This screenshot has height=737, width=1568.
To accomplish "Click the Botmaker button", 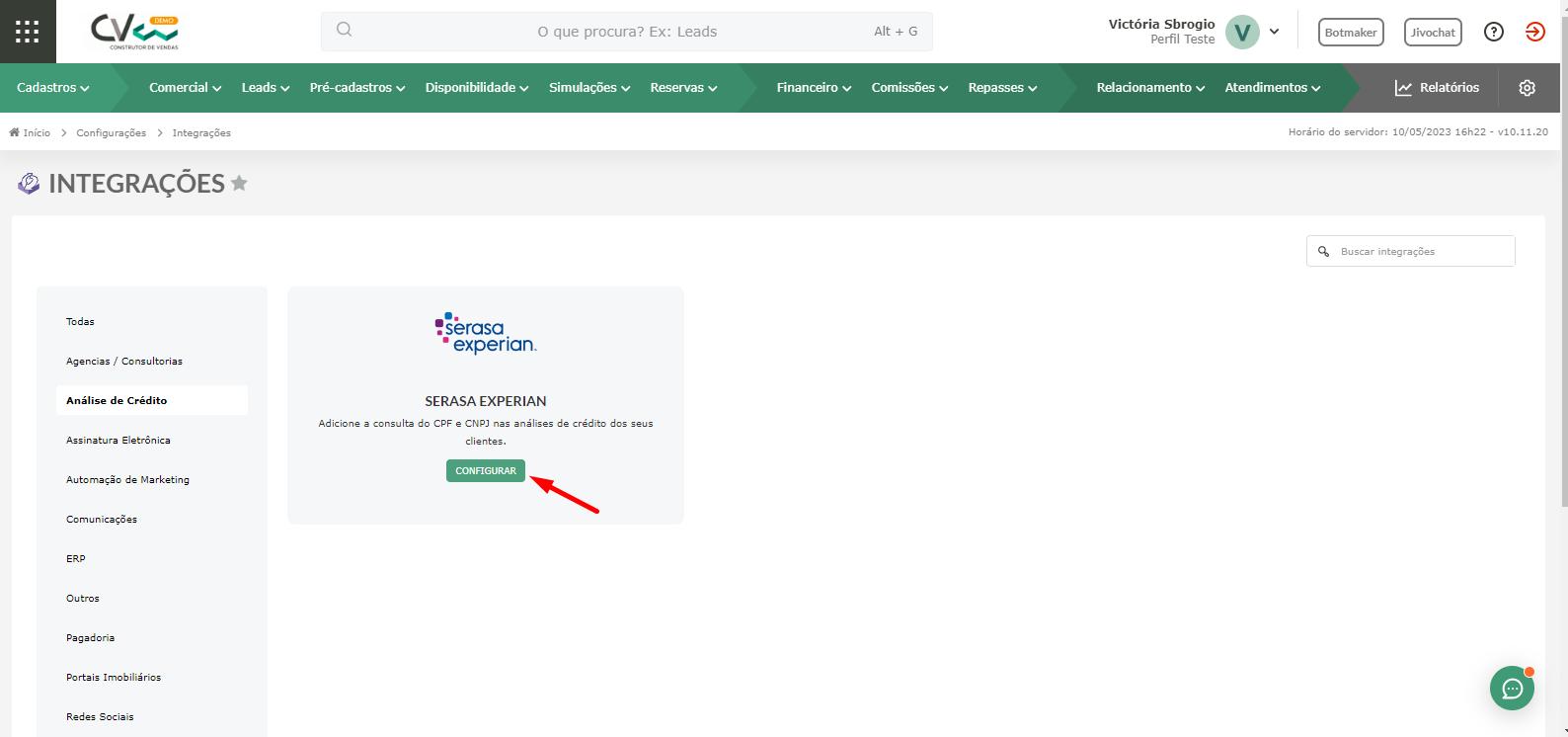I will tap(1351, 32).
